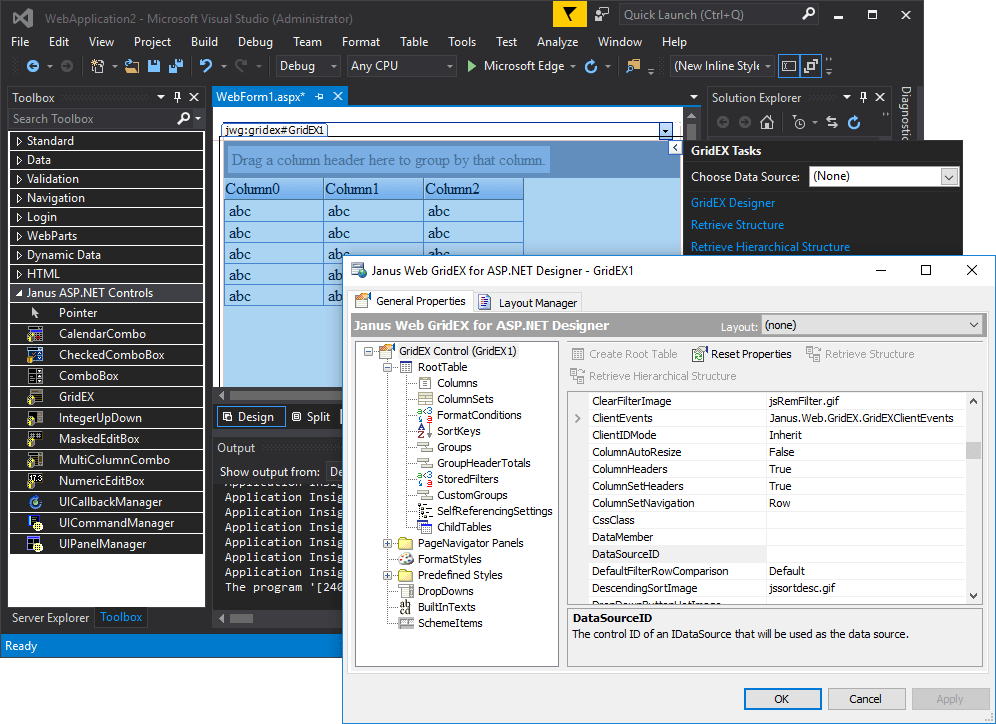Select UICommandManager control icon
The image size is (996, 724).
point(35,523)
